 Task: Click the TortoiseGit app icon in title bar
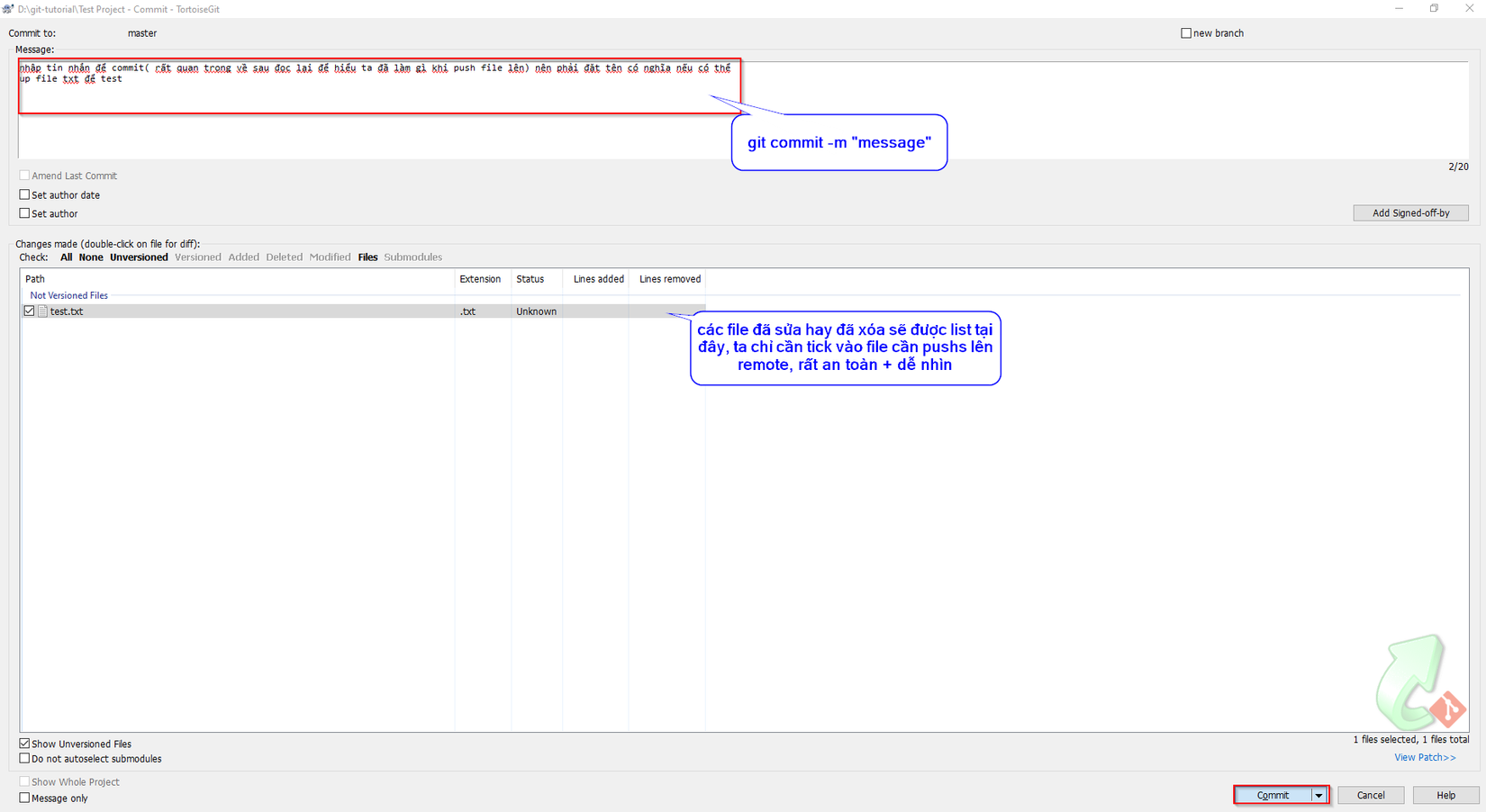tap(8, 9)
